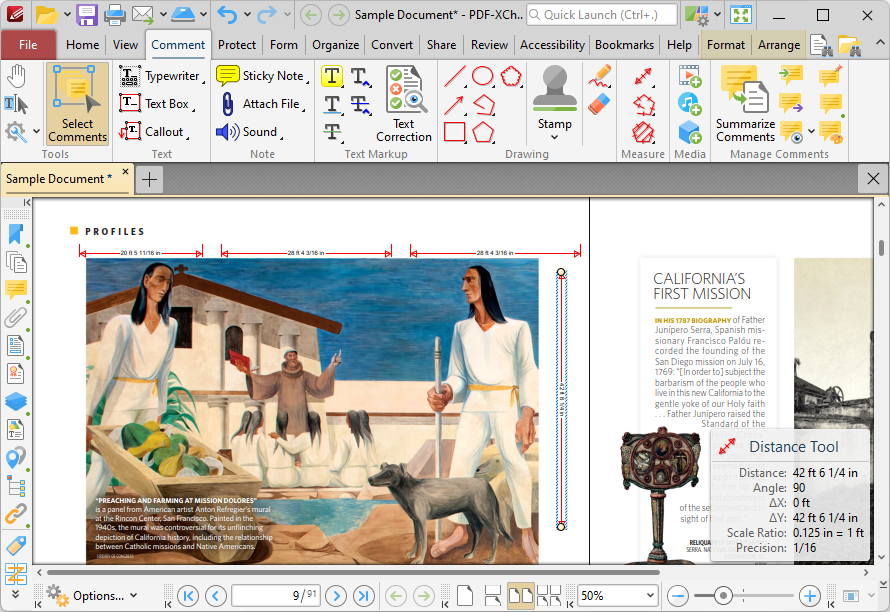The width and height of the screenshot is (890, 612).
Task: Select the Hand tool
Action: (x=17, y=77)
